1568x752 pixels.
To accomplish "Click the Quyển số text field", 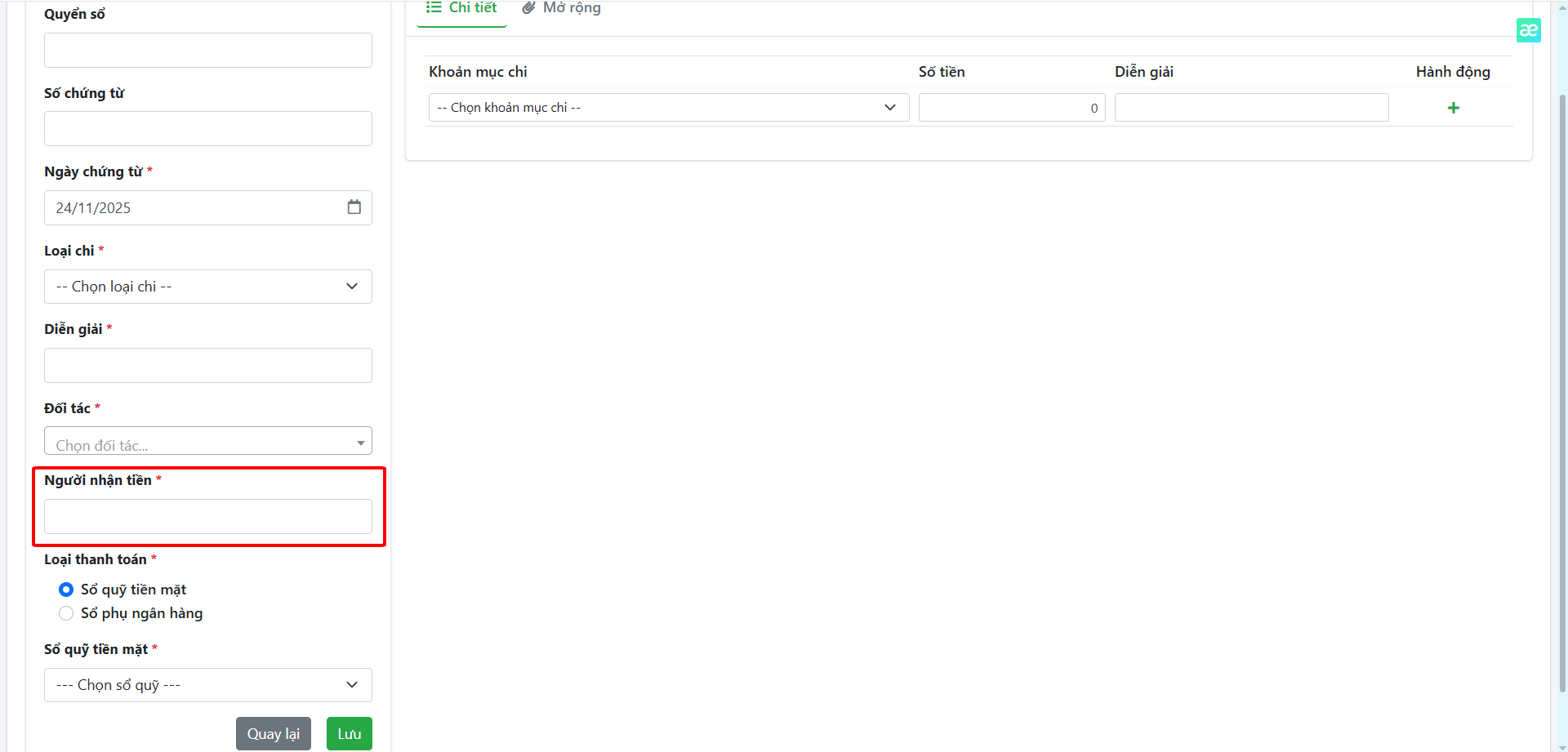I will click(207, 51).
